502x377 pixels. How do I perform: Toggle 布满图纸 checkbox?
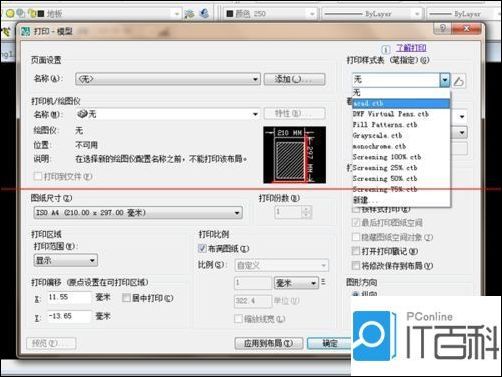[202, 248]
